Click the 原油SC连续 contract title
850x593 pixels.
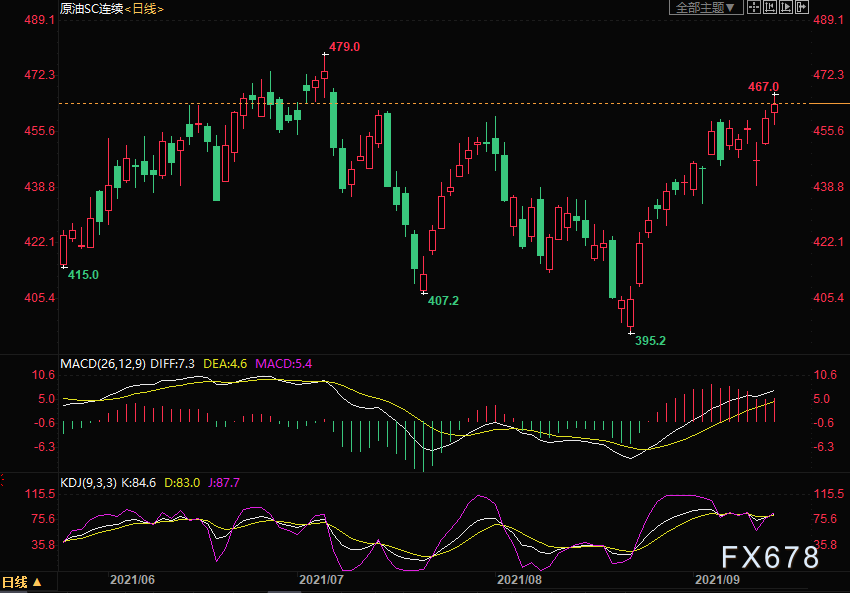[91, 8]
